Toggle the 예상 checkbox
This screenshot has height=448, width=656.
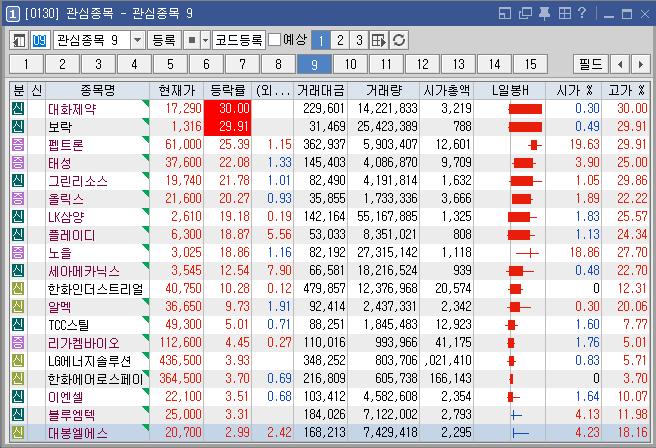pyautogui.click(x=274, y=40)
